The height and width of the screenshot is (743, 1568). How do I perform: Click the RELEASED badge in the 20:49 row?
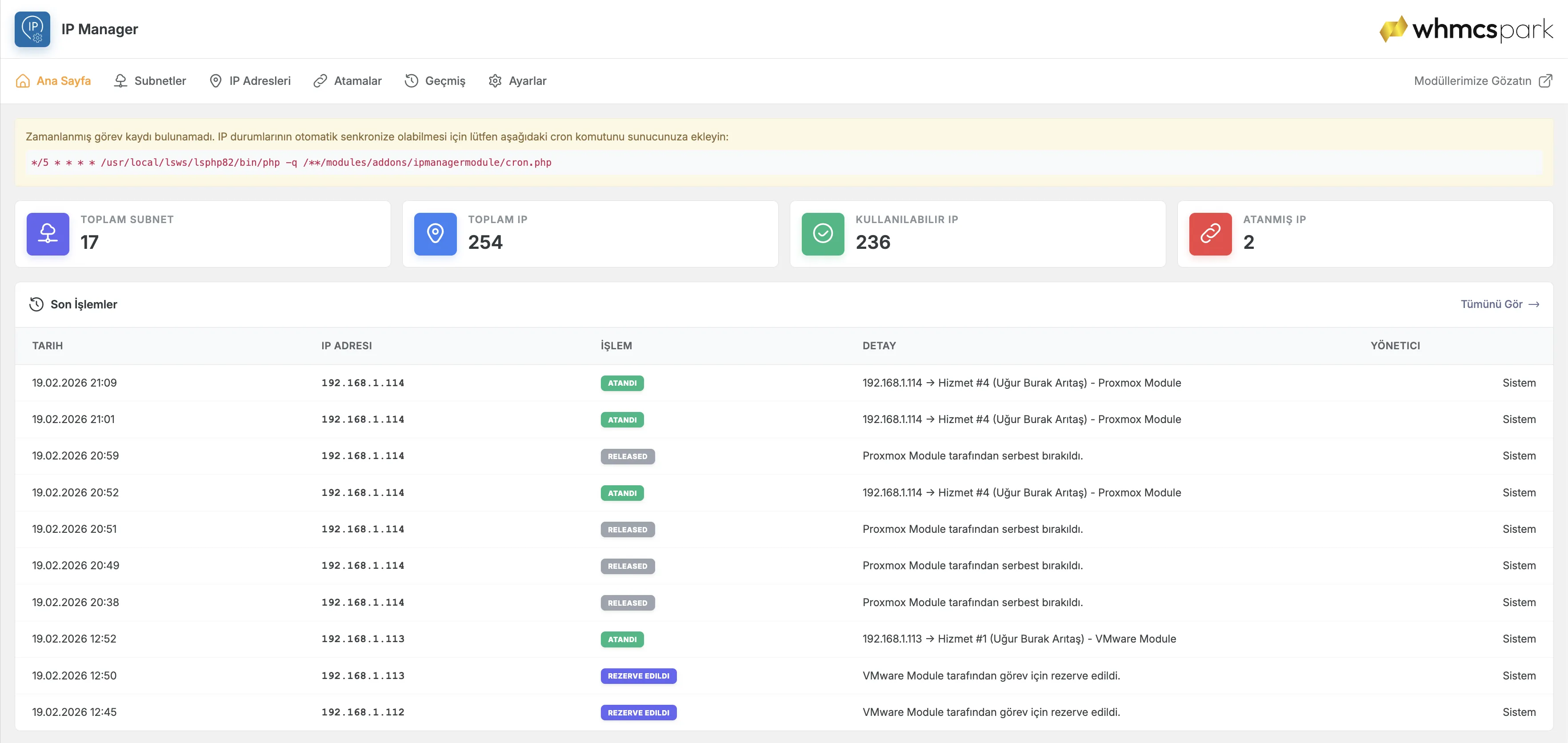[x=628, y=566]
